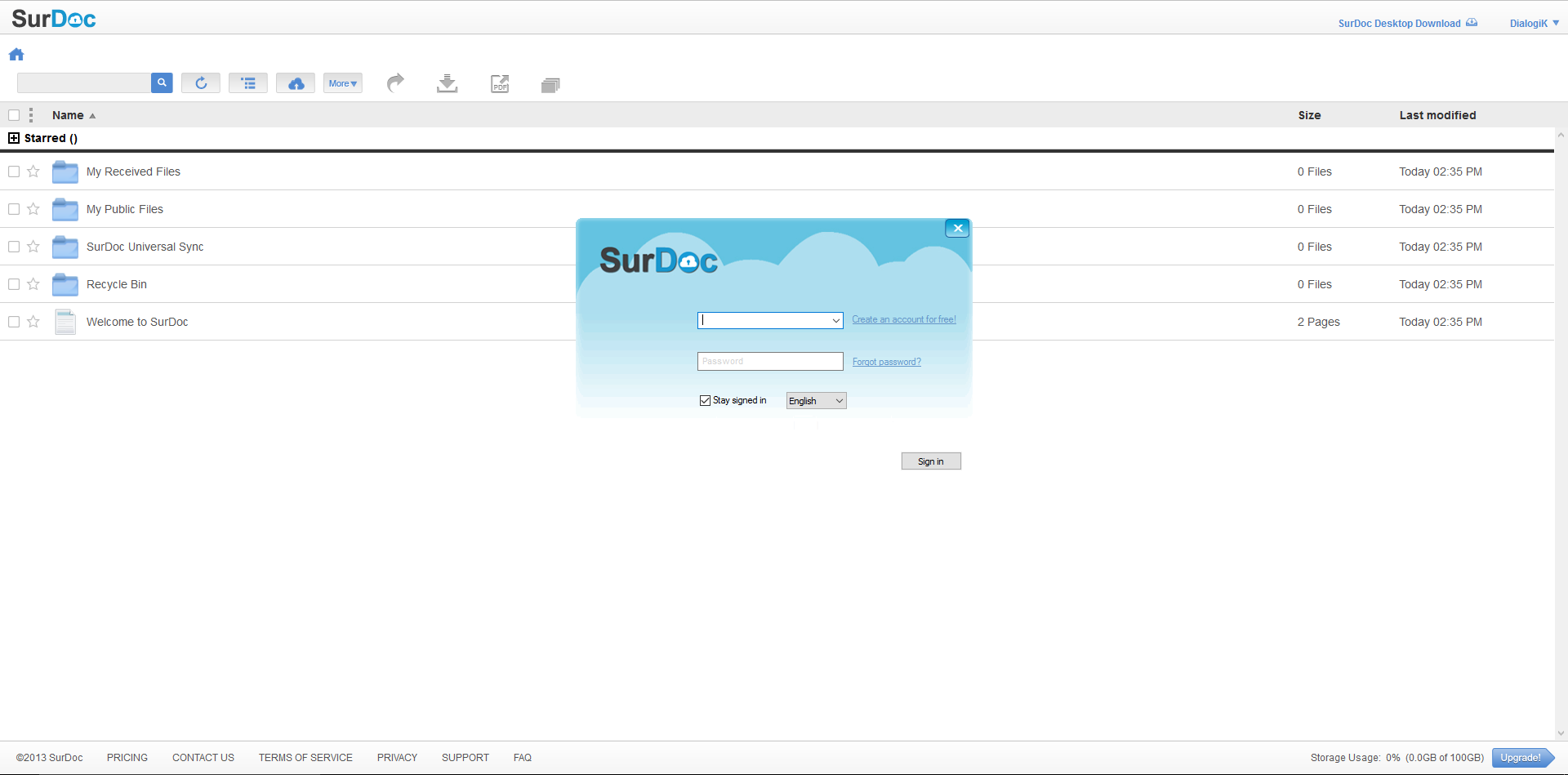Click the search magnifier button
This screenshot has height=775, width=1568.
[x=162, y=83]
